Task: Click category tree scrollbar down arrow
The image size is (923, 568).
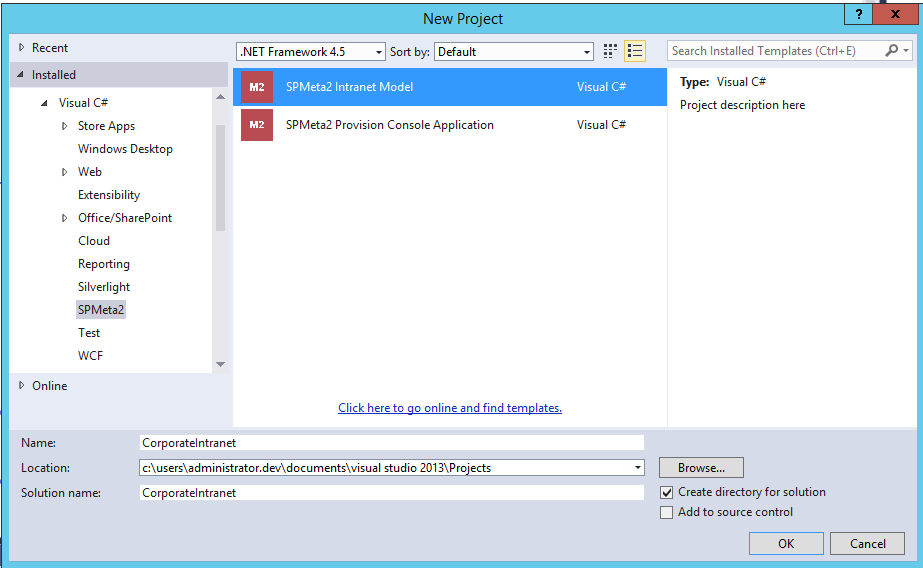Action: 220,364
